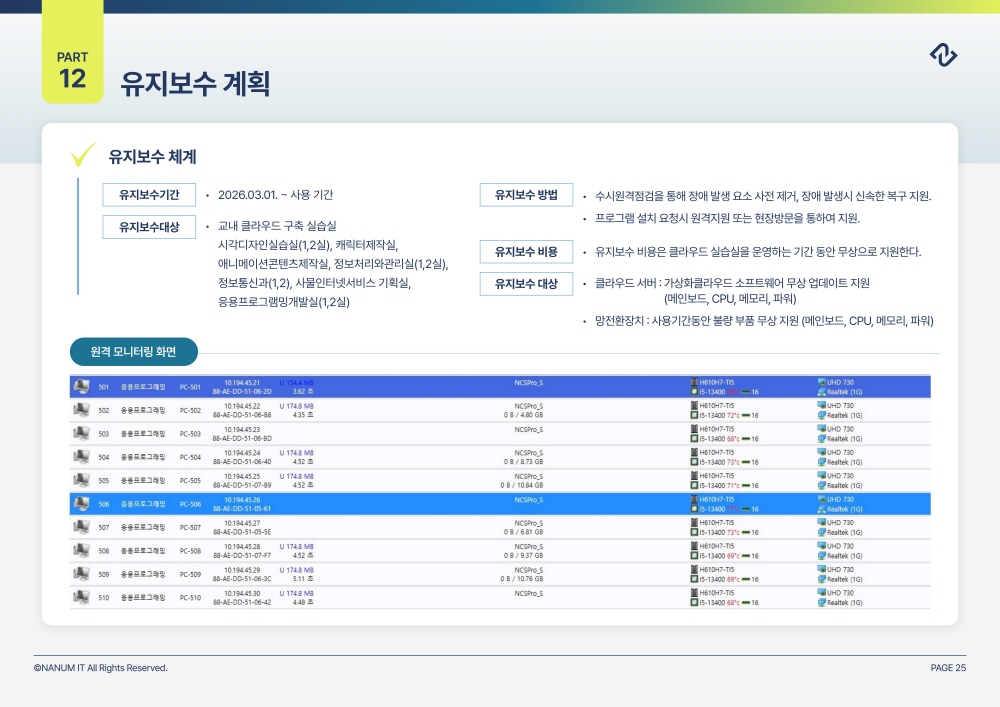
Task: Select the highlighted PC-506 row name
Action: point(190,504)
